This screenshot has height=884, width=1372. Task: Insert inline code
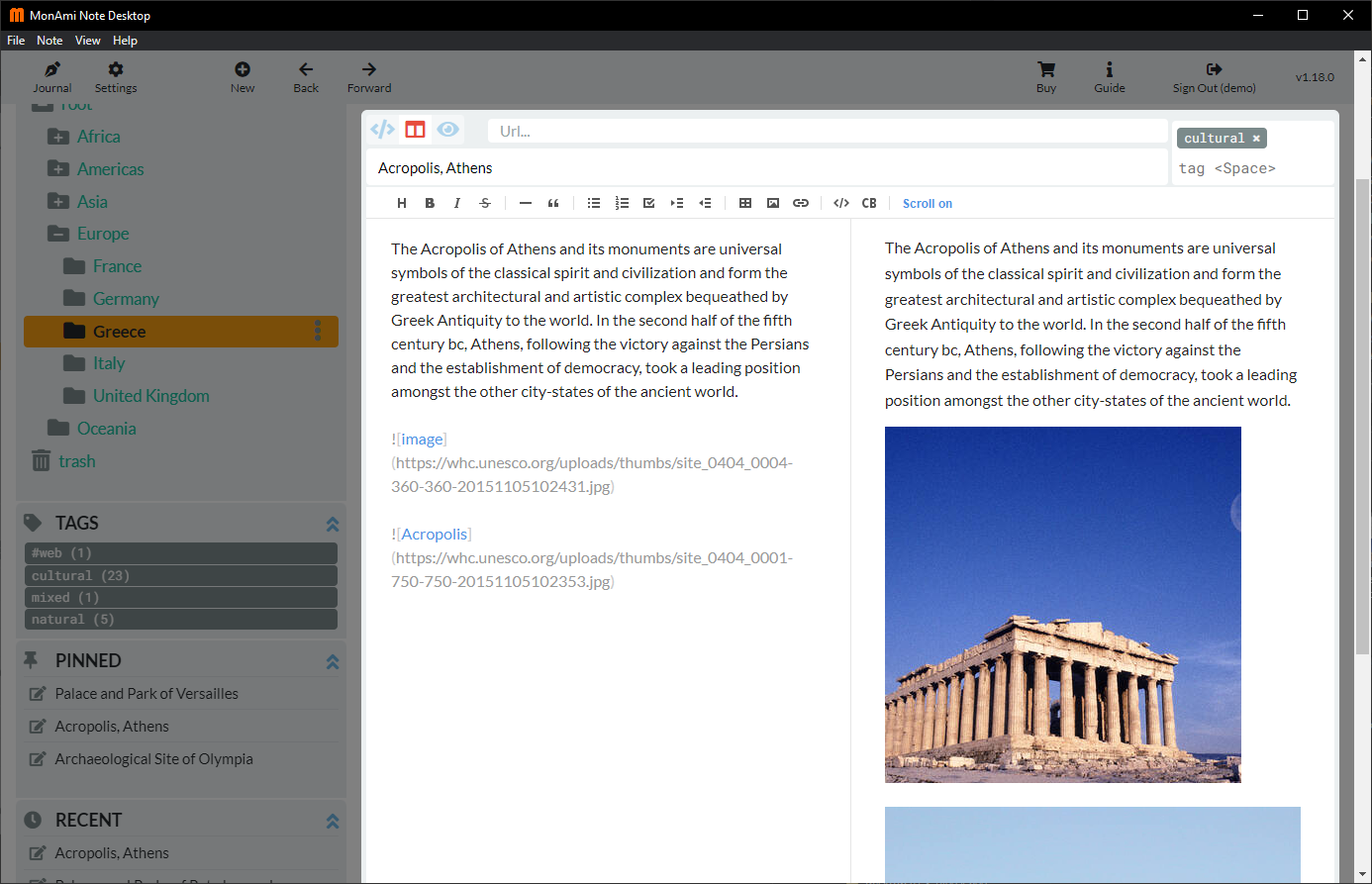click(x=841, y=203)
